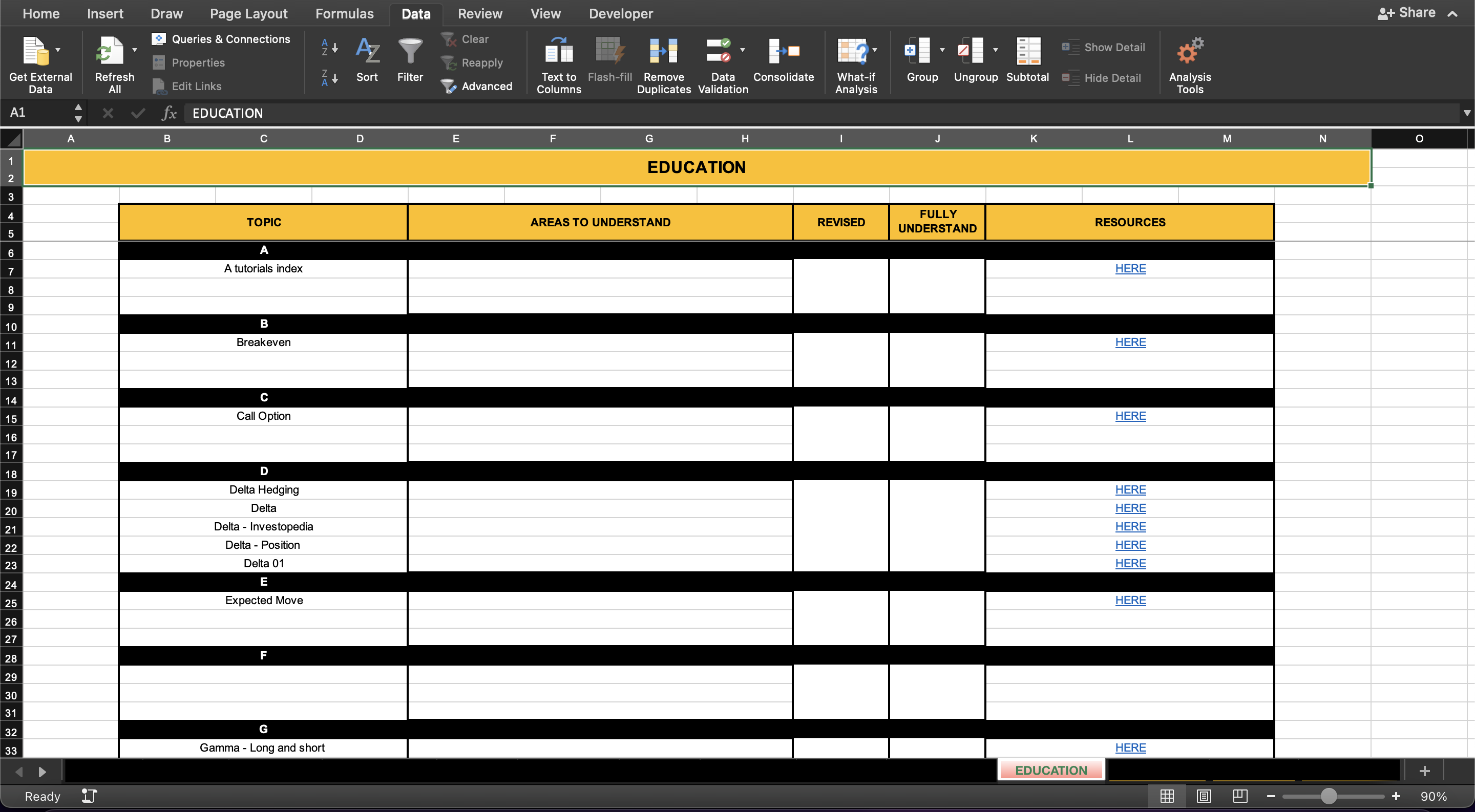Click the EDUCATION sheet tab
The image size is (1475, 812).
1051,770
